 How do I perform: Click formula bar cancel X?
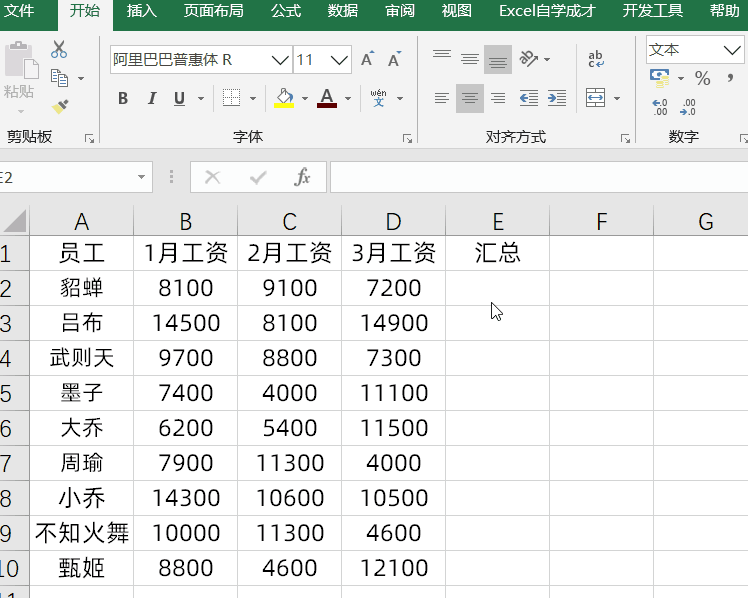point(212,177)
